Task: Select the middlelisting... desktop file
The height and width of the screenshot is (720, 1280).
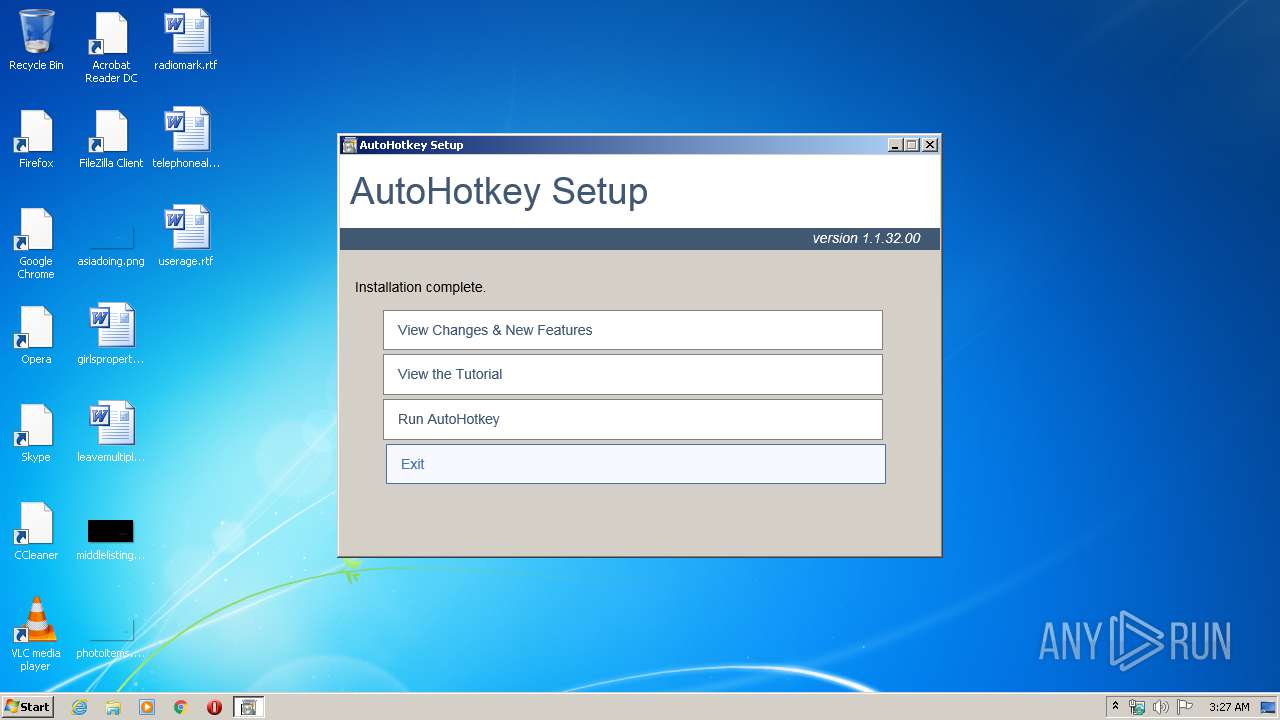Action: pos(111,539)
